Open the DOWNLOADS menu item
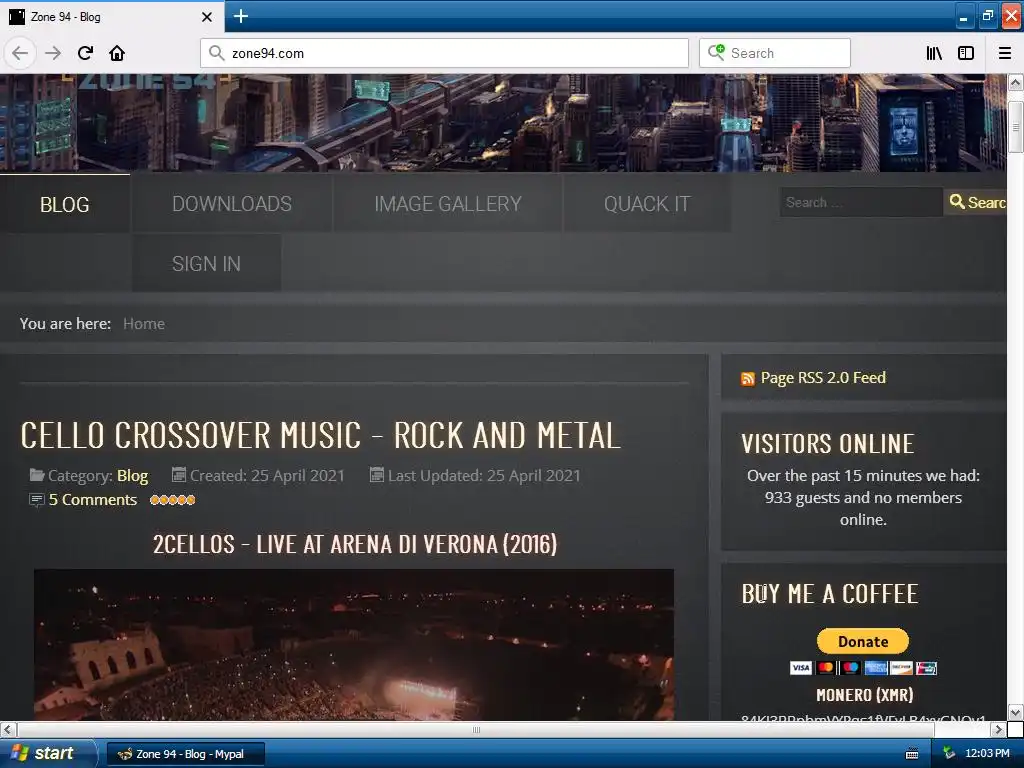 (x=232, y=204)
